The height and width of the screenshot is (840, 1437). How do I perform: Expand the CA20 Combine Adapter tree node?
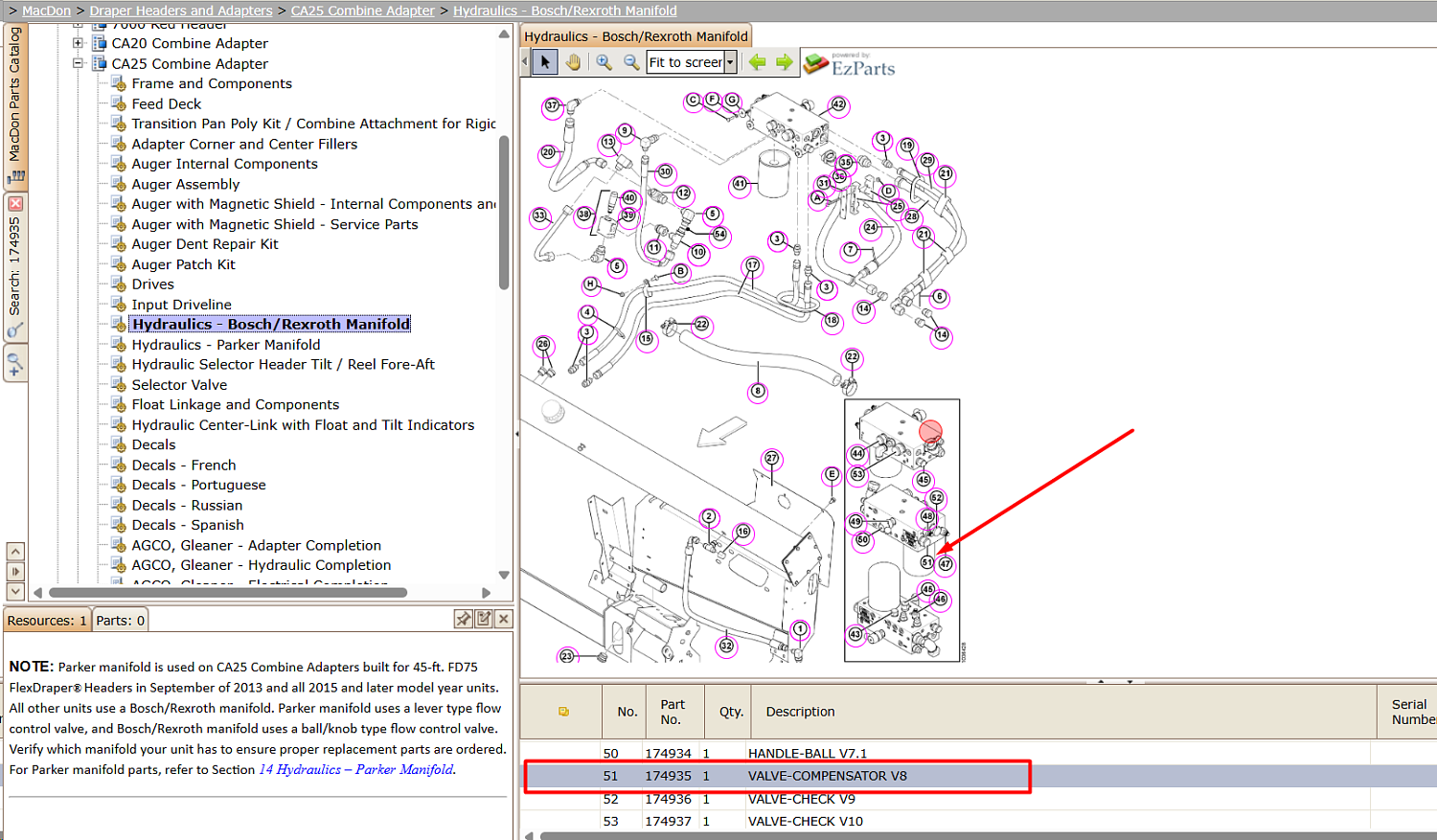pos(79,43)
